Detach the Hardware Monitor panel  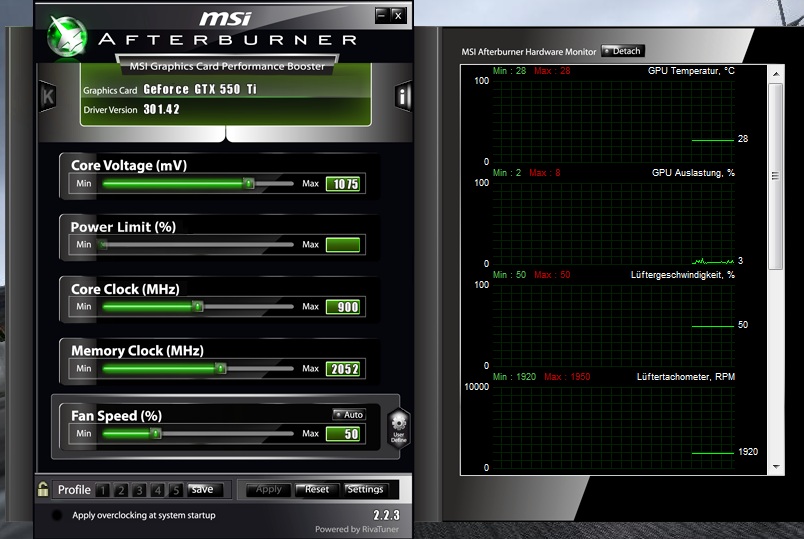click(x=622, y=51)
